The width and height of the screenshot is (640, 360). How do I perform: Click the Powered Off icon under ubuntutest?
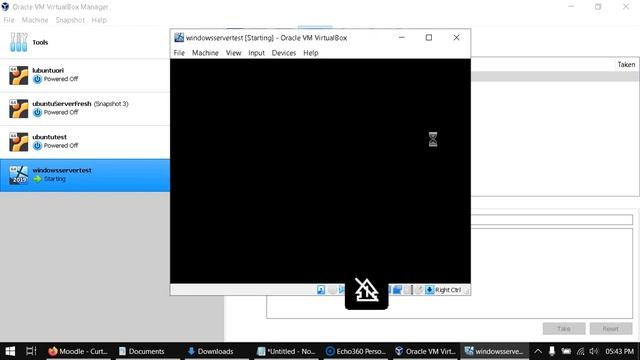coord(37,146)
